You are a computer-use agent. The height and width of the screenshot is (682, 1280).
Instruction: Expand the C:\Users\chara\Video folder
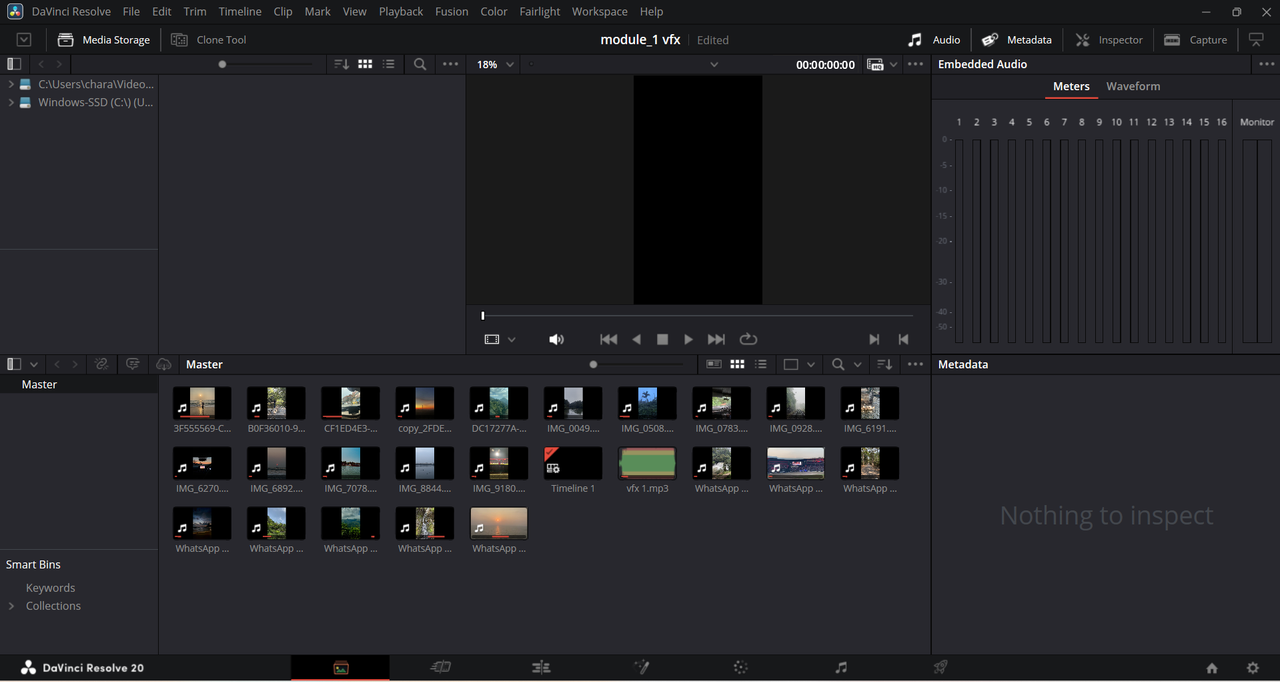11,84
